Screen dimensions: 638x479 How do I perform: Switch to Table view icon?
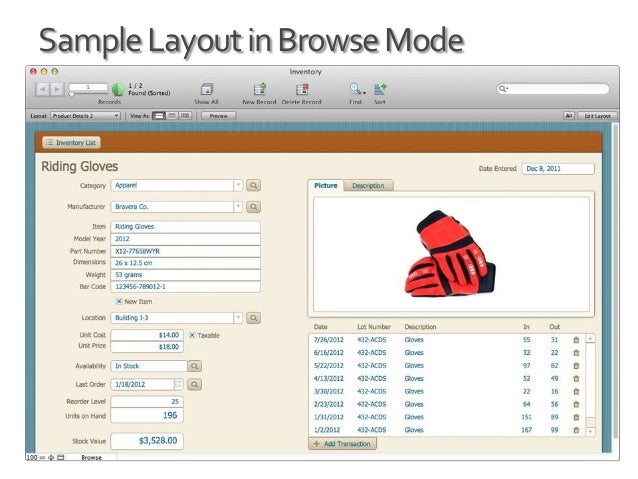(185, 116)
